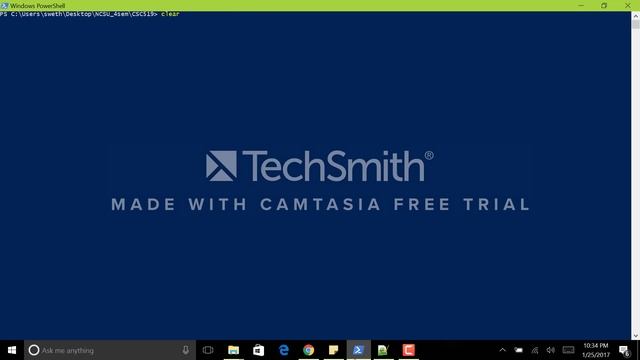Launch File Explorer from the taskbar
This screenshot has height=360, width=640.
tap(233, 350)
